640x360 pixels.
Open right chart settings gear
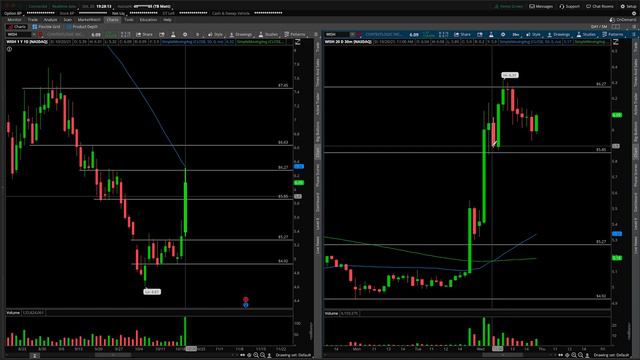coord(503,35)
